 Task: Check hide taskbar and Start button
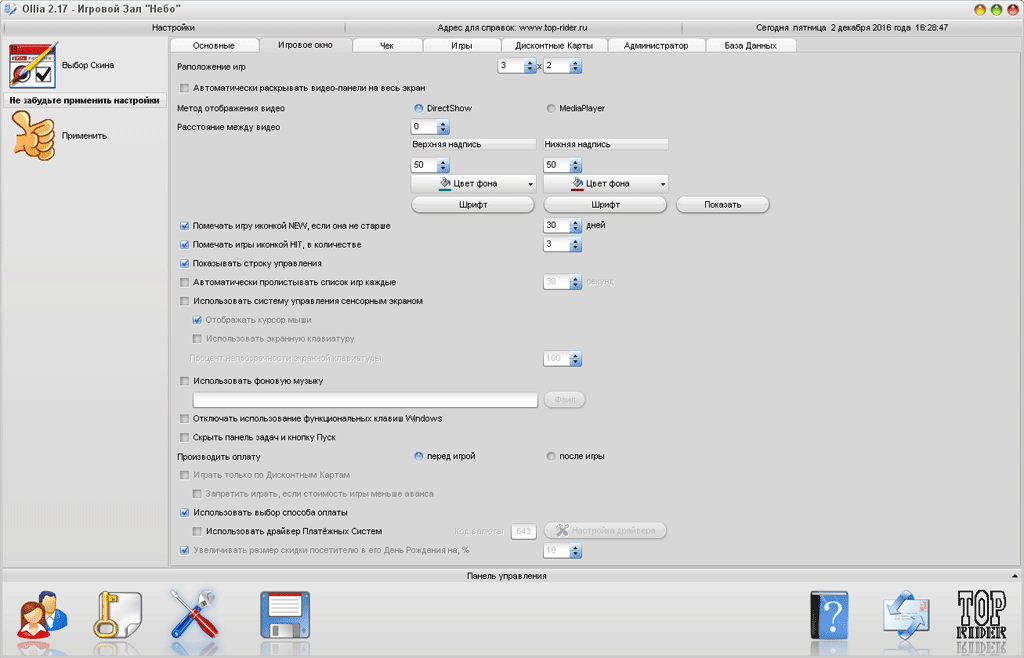point(184,438)
